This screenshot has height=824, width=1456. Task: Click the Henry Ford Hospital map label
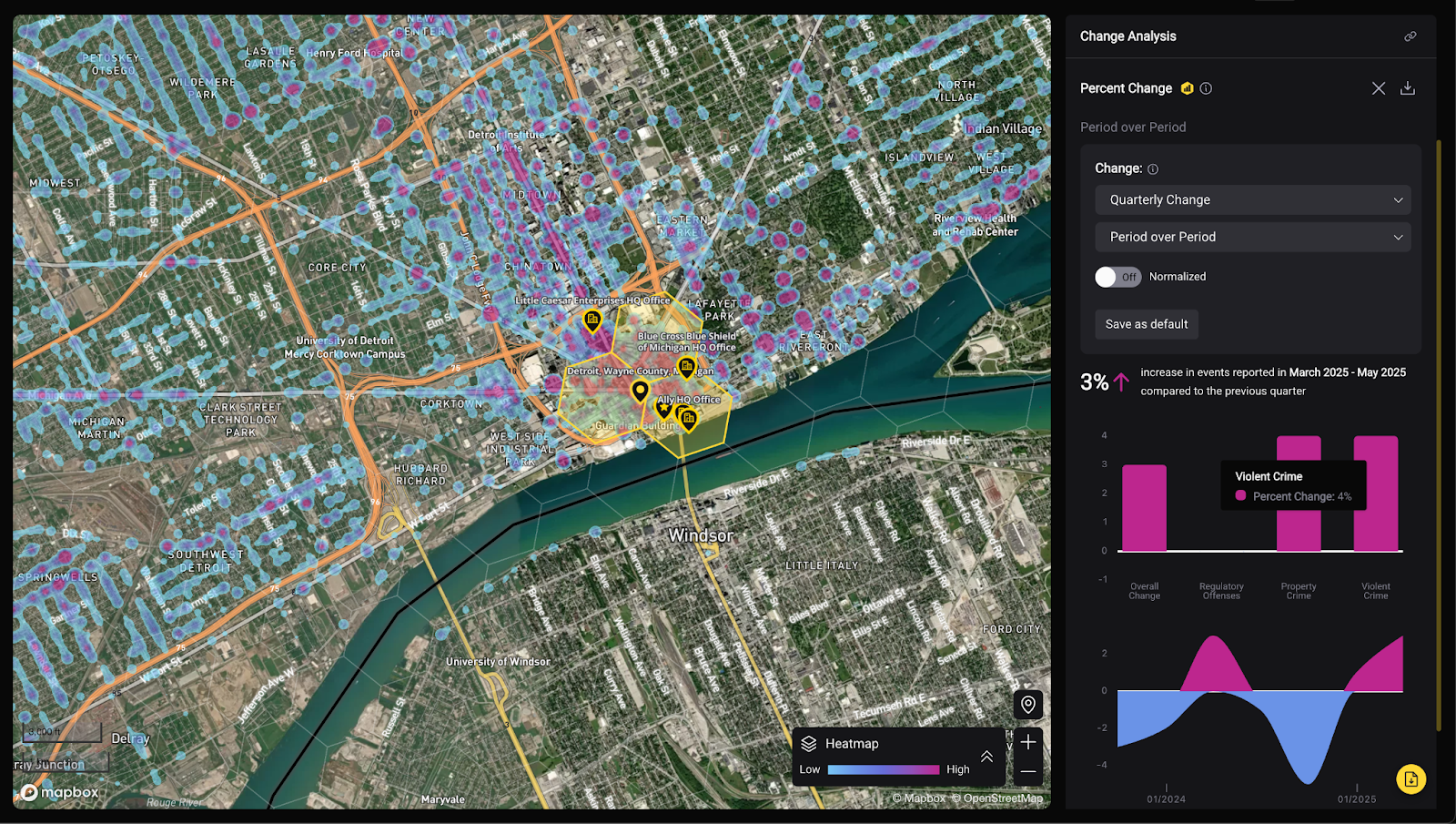[354, 53]
